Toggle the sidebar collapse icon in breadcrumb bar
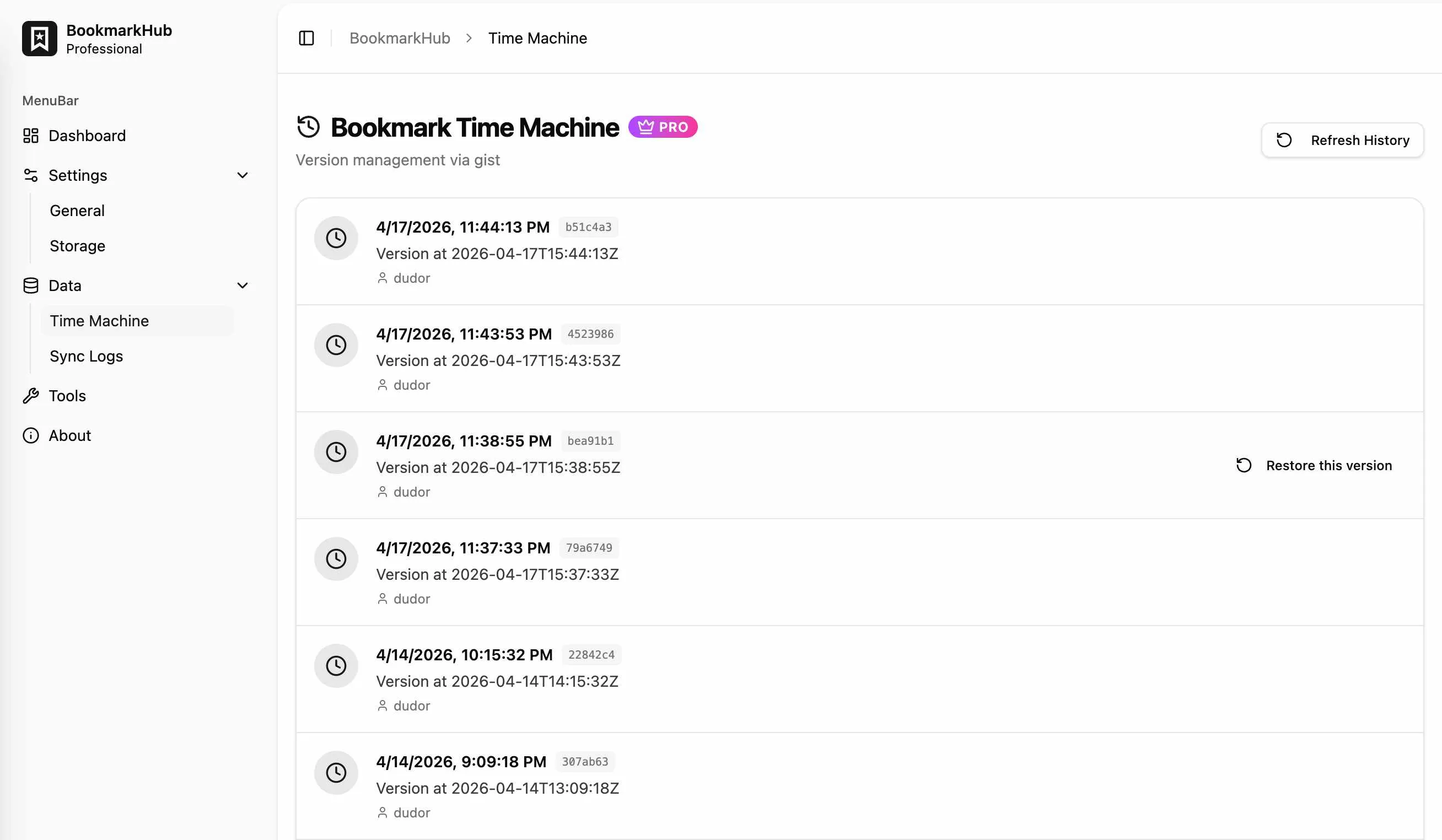The image size is (1442, 840). 306,38
